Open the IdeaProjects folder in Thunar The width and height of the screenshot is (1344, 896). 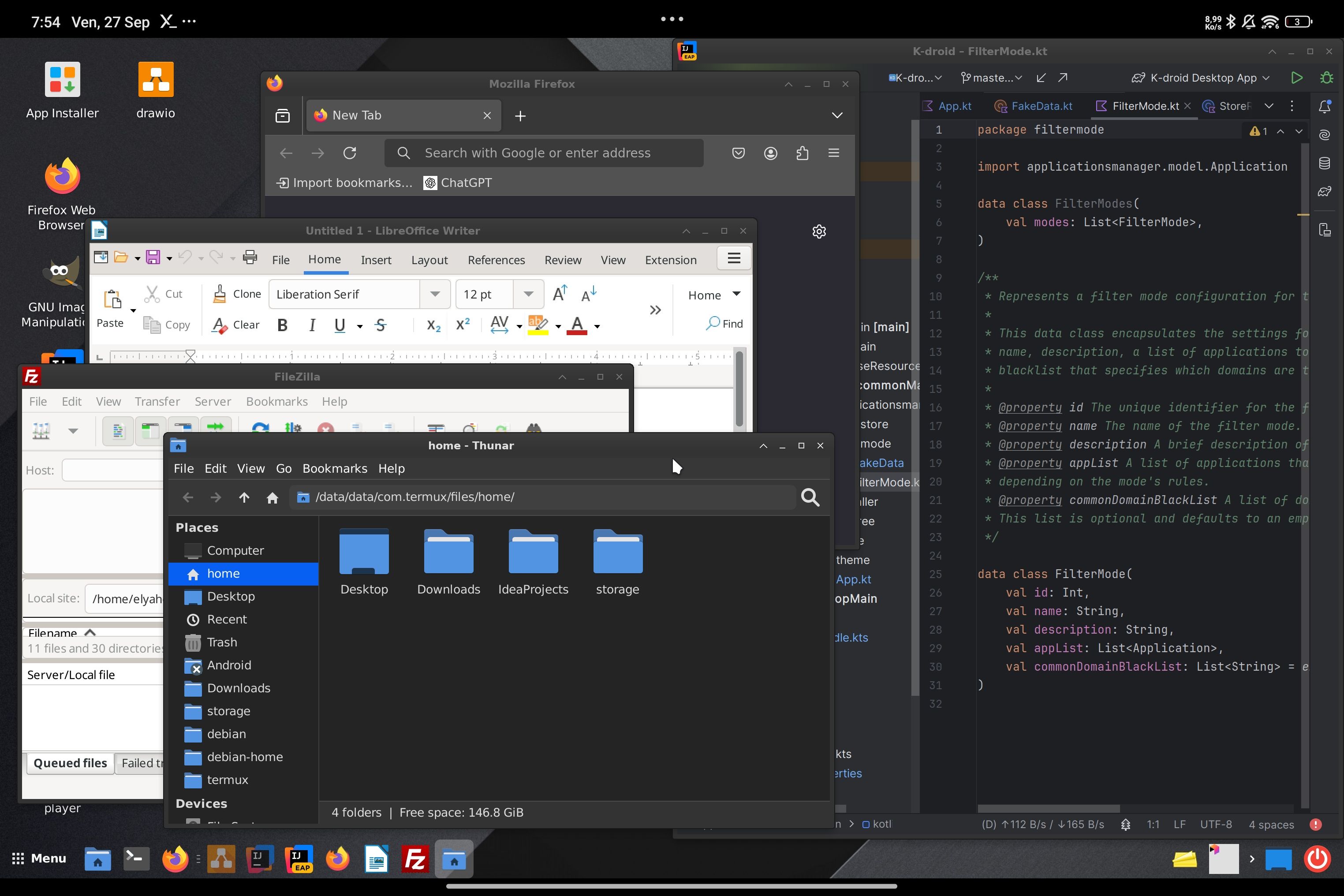(533, 562)
